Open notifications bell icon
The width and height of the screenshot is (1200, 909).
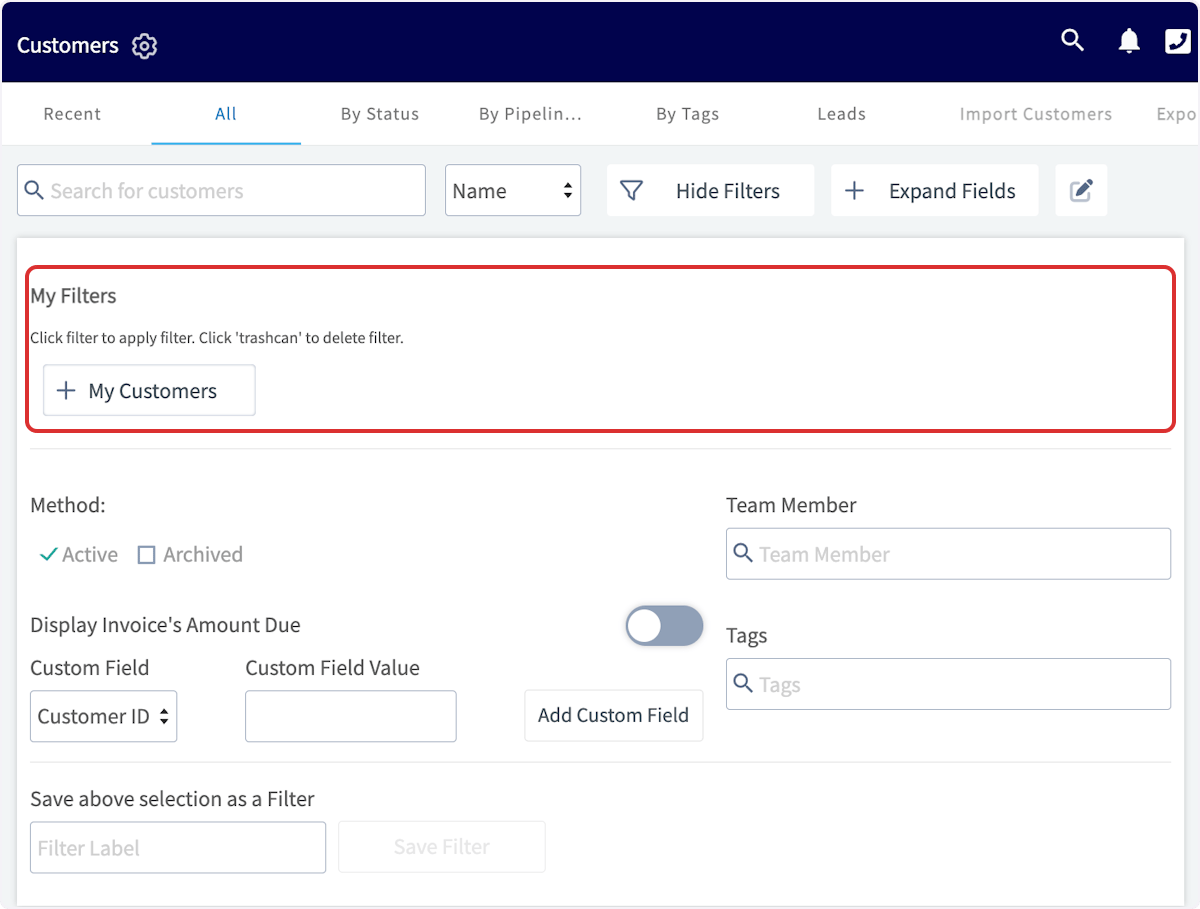1129,41
